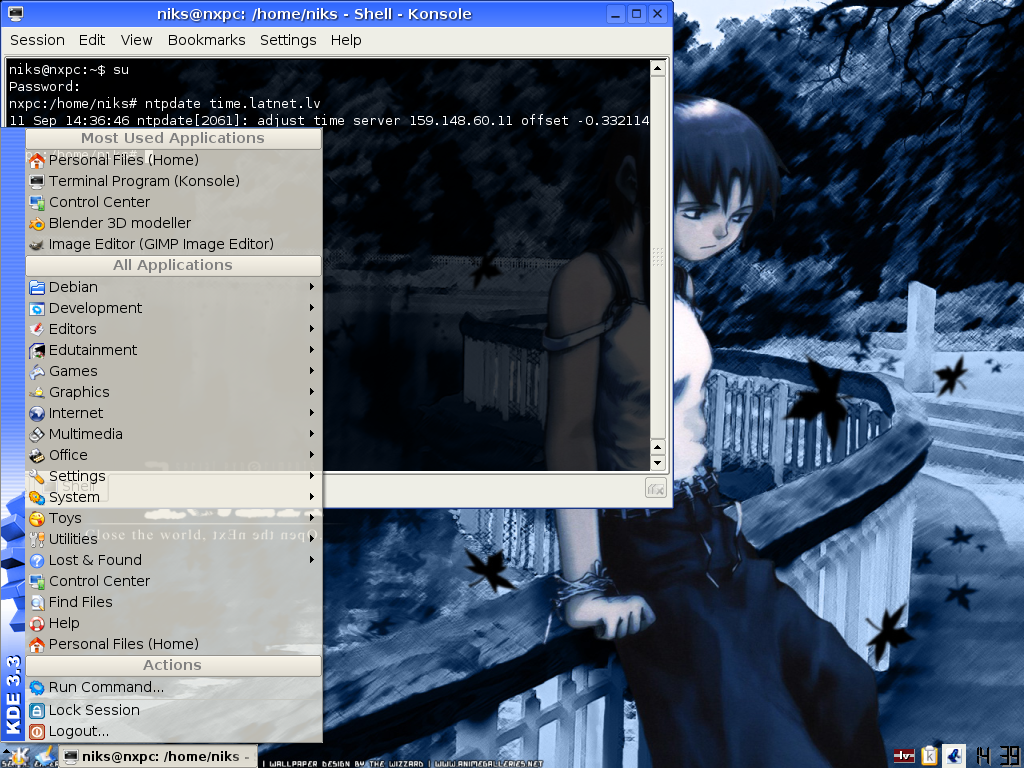Click the lifebuoy Help icon in K menu
Image resolution: width=1024 pixels, height=768 pixels.
[x=37, y=624]
